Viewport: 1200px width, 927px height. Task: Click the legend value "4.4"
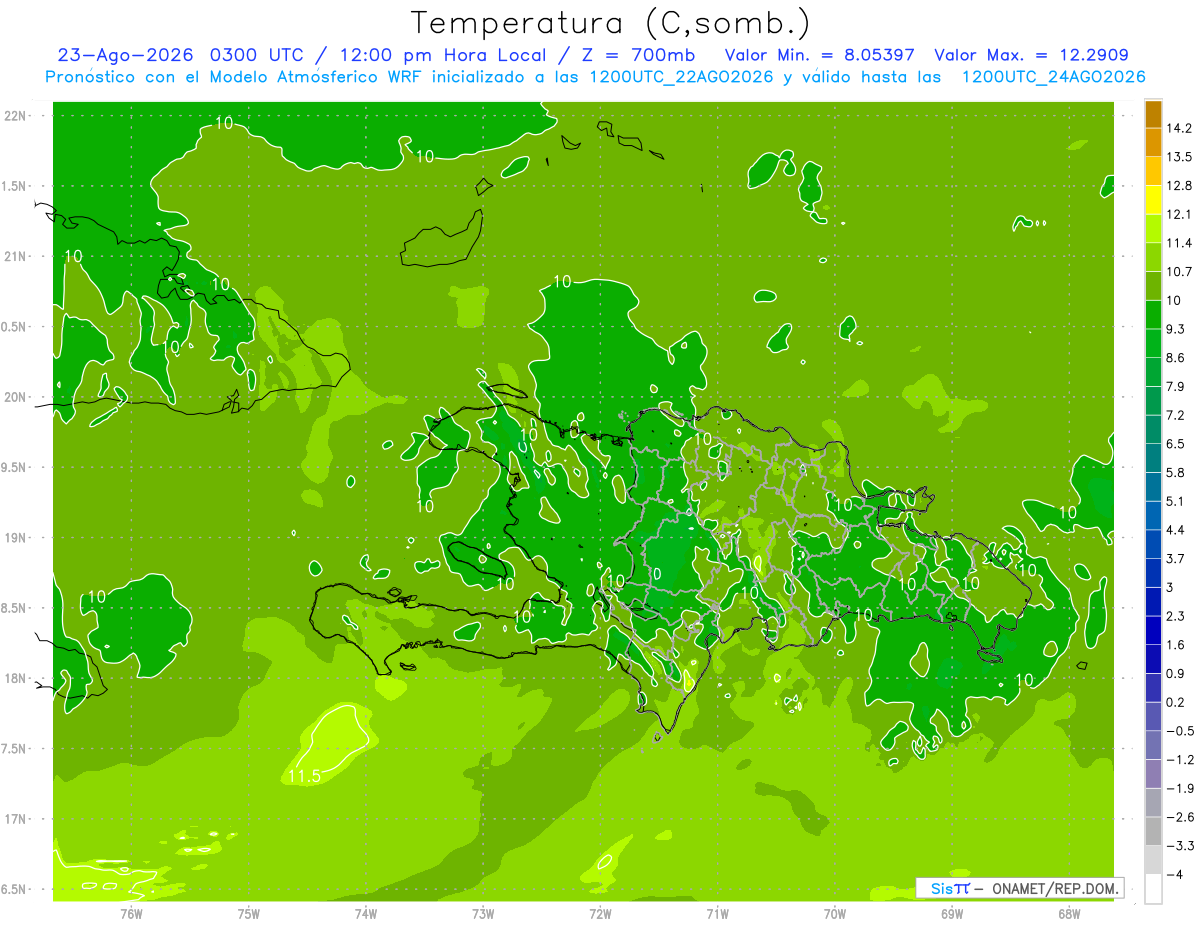(x=1175, y=530)
